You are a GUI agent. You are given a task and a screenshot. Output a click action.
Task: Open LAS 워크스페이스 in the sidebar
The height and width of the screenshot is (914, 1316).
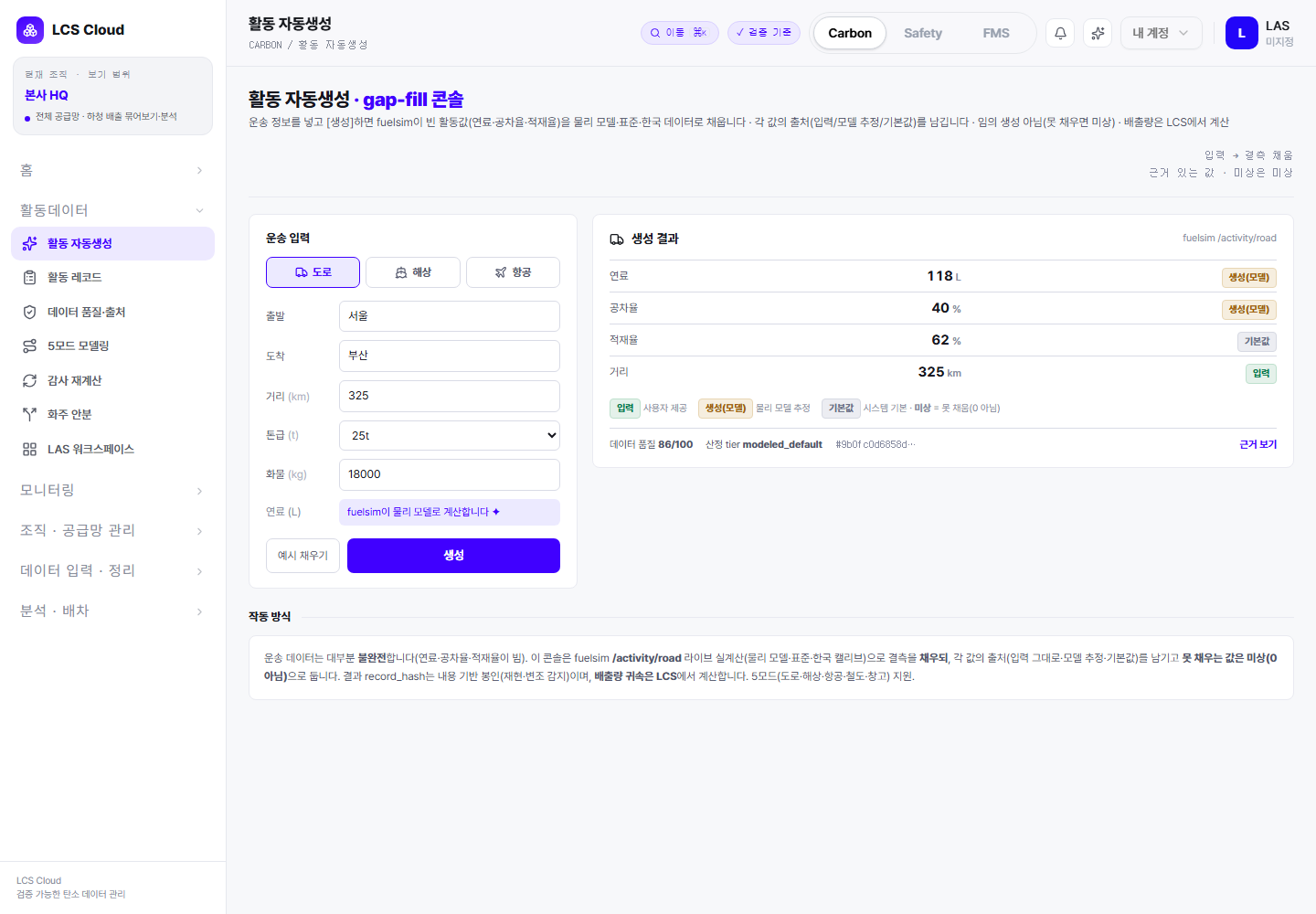click(x=112, y=450)
